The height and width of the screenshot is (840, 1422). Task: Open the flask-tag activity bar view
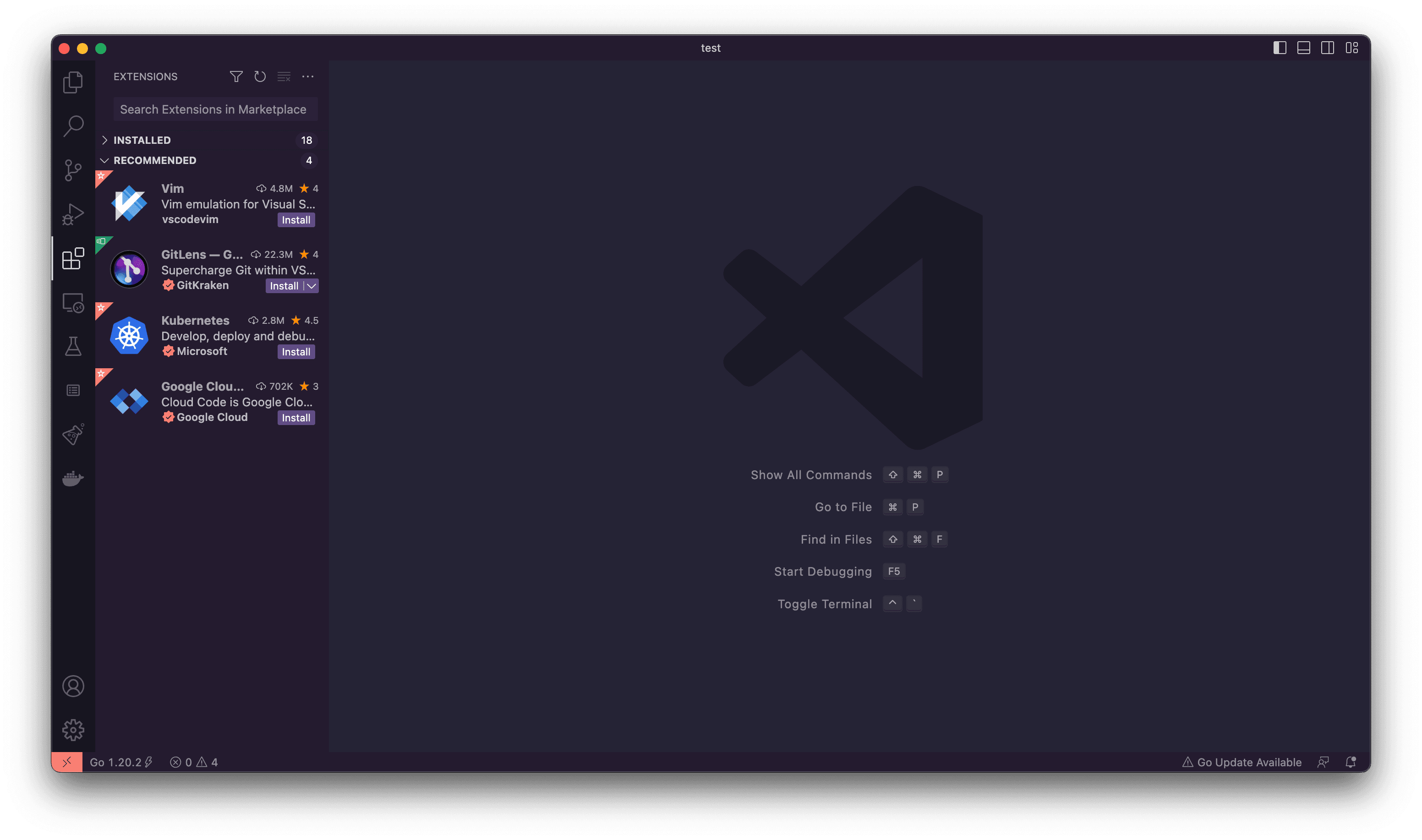coord(73,434)
